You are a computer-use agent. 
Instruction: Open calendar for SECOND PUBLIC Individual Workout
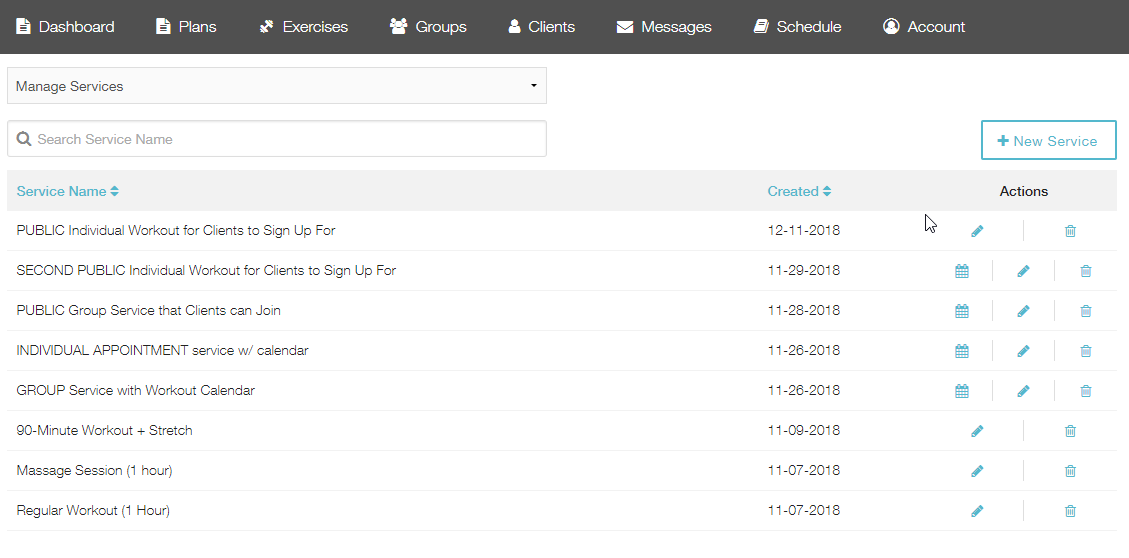point(961,271)
